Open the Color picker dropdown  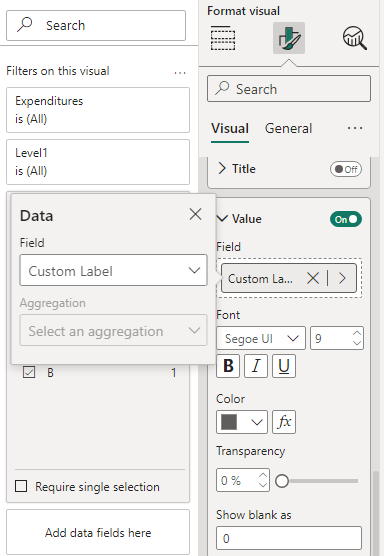[242, 422]
